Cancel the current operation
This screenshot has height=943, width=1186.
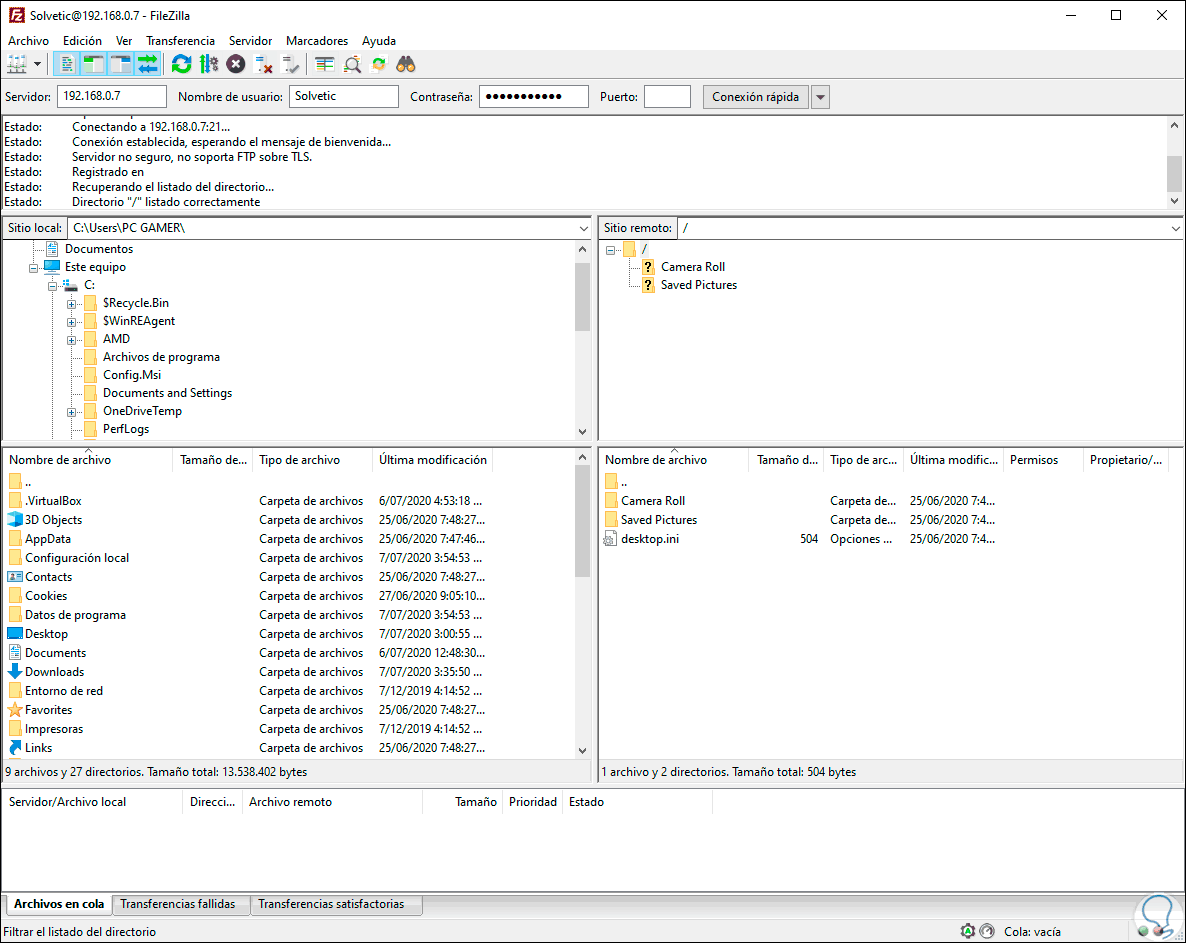coord(236,64)
